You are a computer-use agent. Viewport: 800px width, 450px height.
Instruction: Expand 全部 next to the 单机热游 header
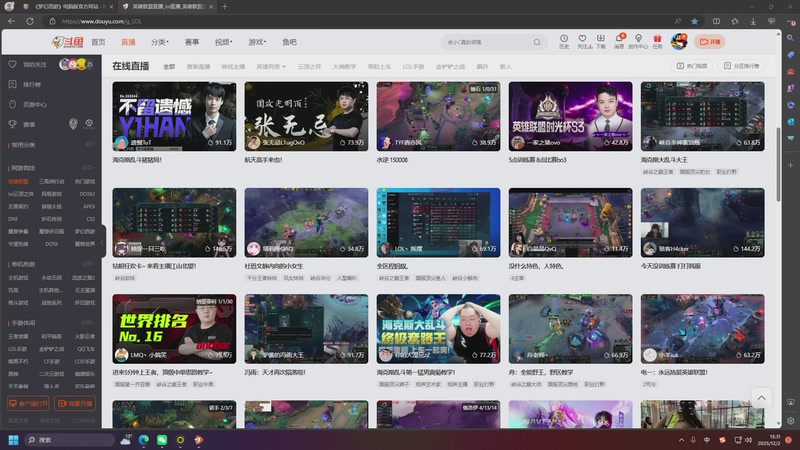(x=89, y=264)
